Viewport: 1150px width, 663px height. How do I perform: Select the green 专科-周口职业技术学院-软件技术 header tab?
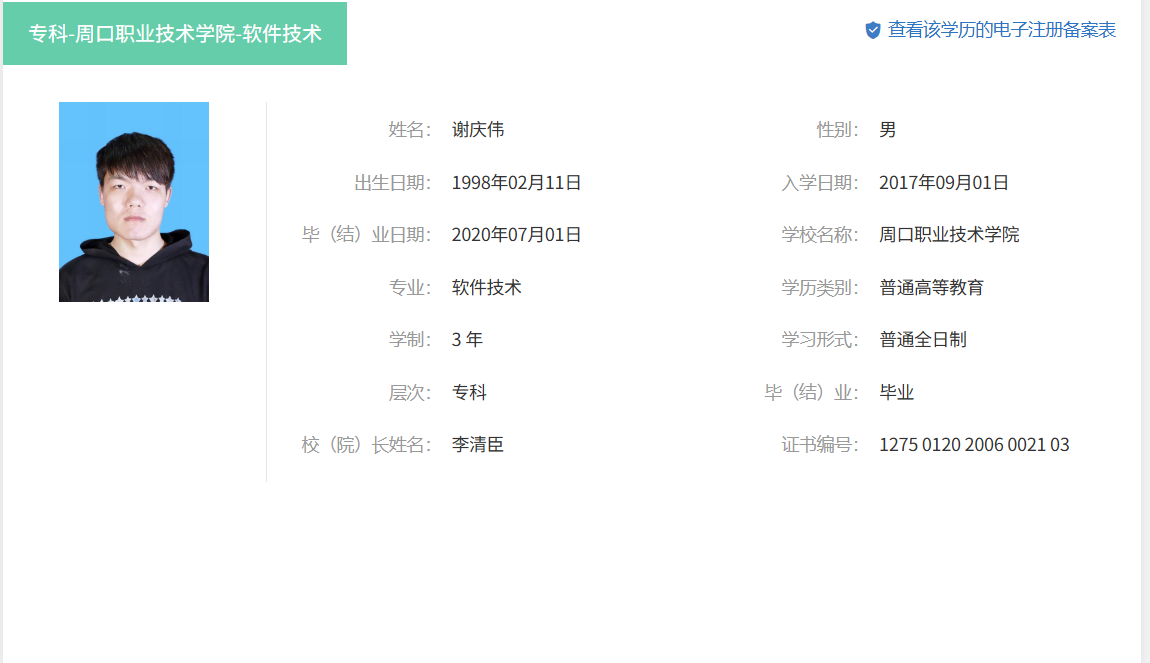point(175,34)
